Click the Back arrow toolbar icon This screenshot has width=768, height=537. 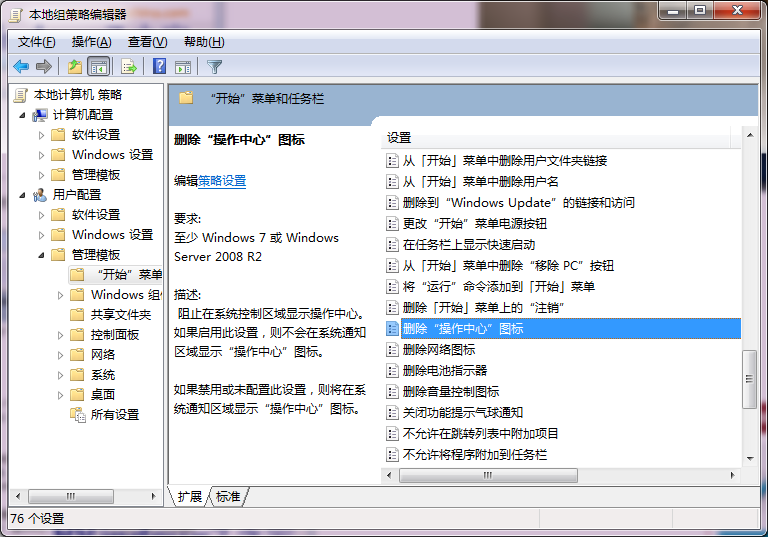click(x=20, y=67)
